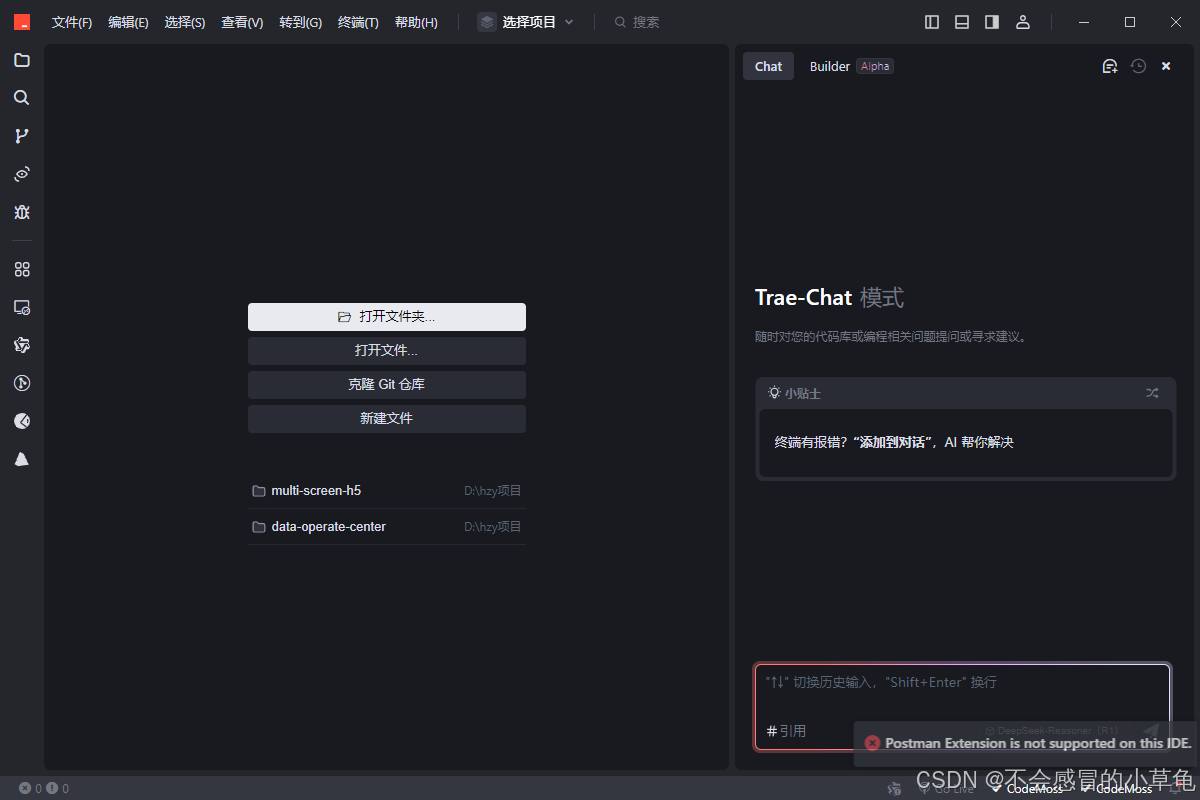Open the 选择(S) menu
The image size is (1200, 800).
185,22
